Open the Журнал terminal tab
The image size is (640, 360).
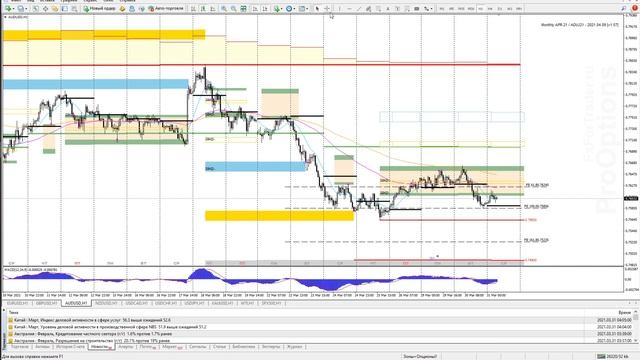click(295, 347)
